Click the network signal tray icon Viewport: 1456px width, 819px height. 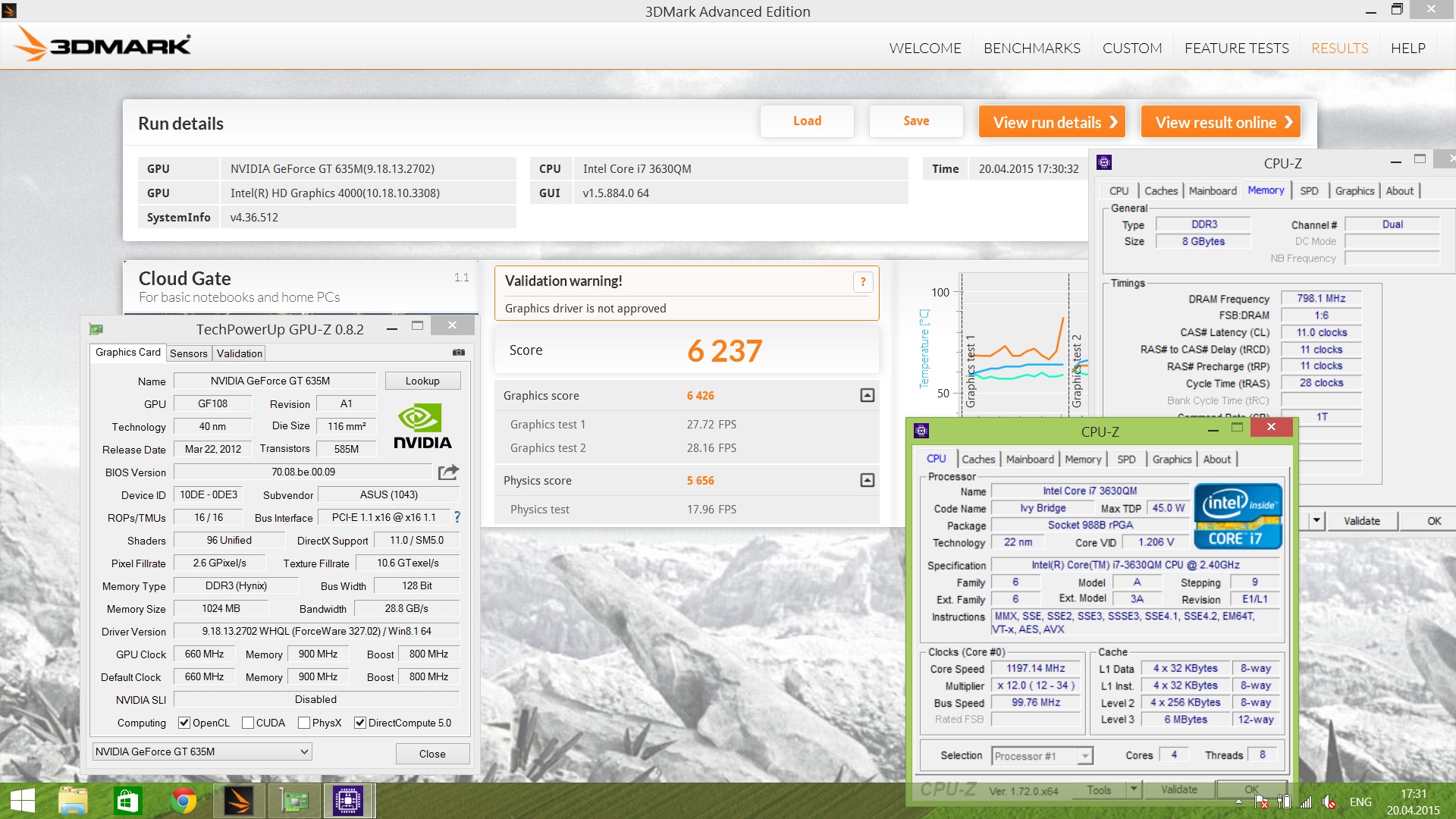point(1306,802)
